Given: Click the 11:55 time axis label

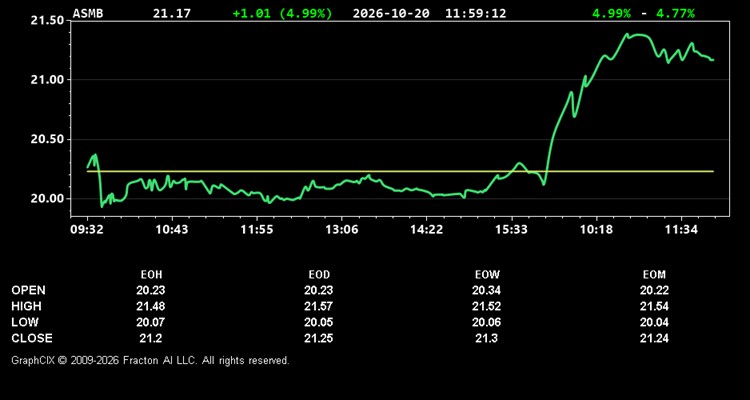Looking at the screenshot, I should 257,230.
